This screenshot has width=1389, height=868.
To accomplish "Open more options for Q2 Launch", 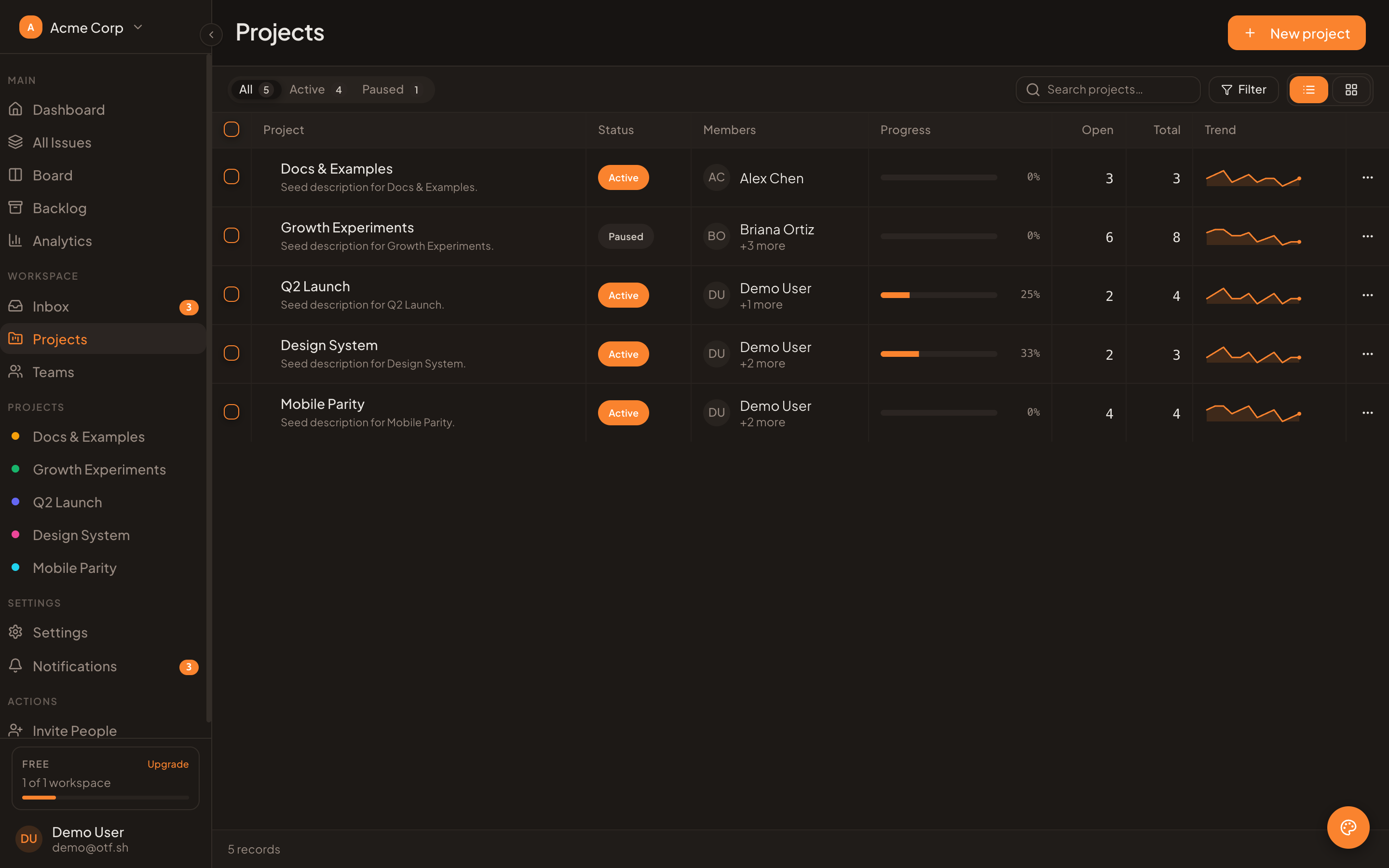I will click(x=1368, y=295).
